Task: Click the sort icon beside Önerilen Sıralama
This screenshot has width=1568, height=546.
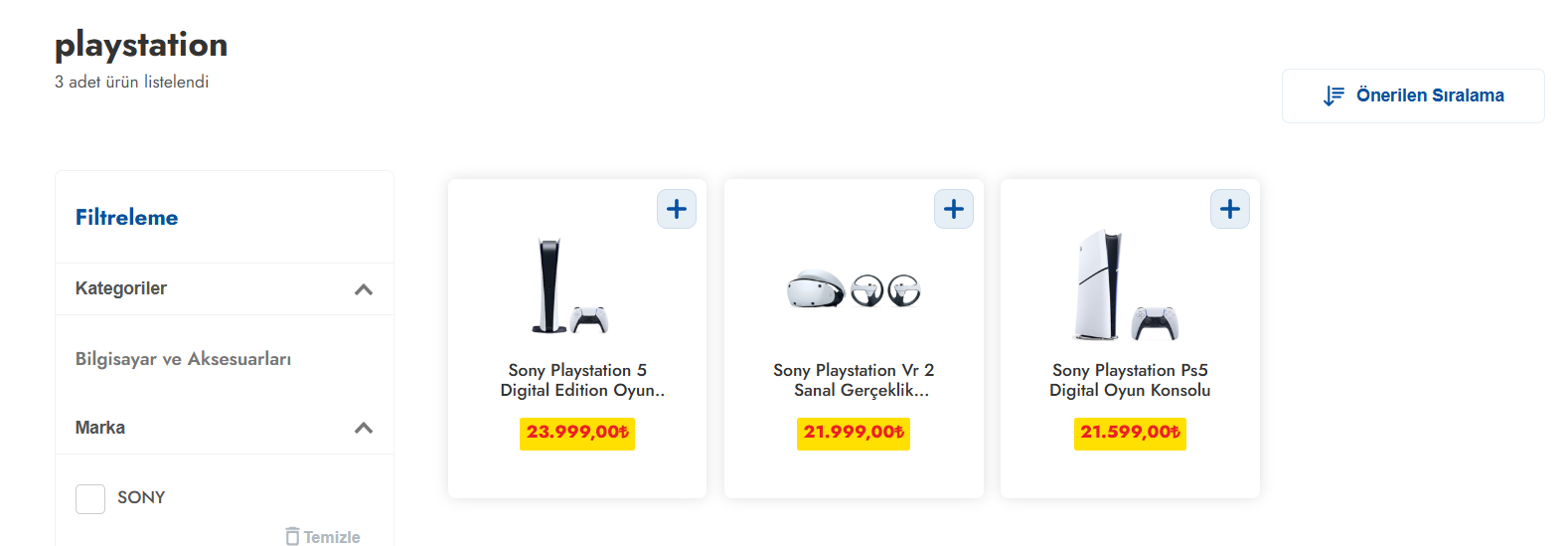Action: (x=1333, y=95)
